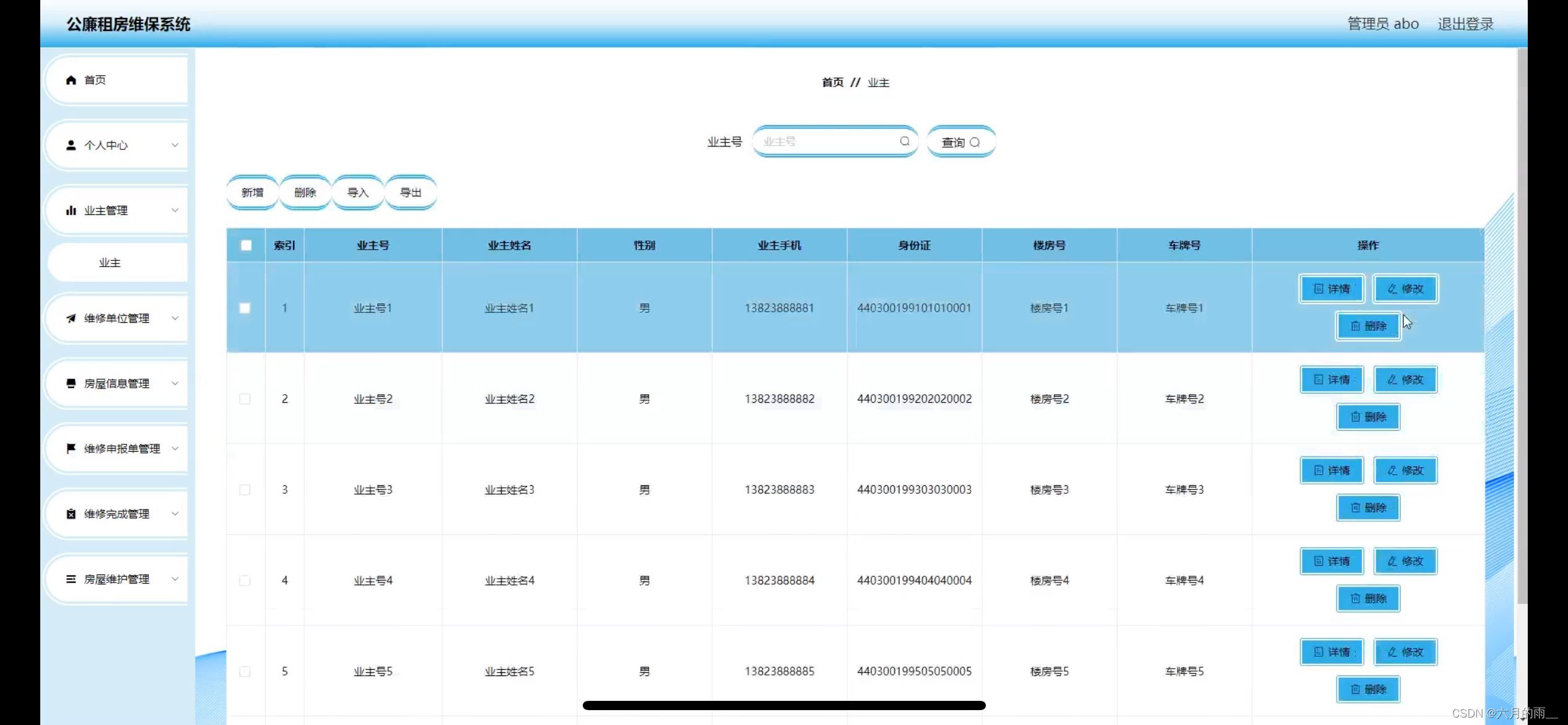Viewport: 1568px width, 725px height.
Task: Collapse the 业主管理 chevron
Action: click(175, 211)
